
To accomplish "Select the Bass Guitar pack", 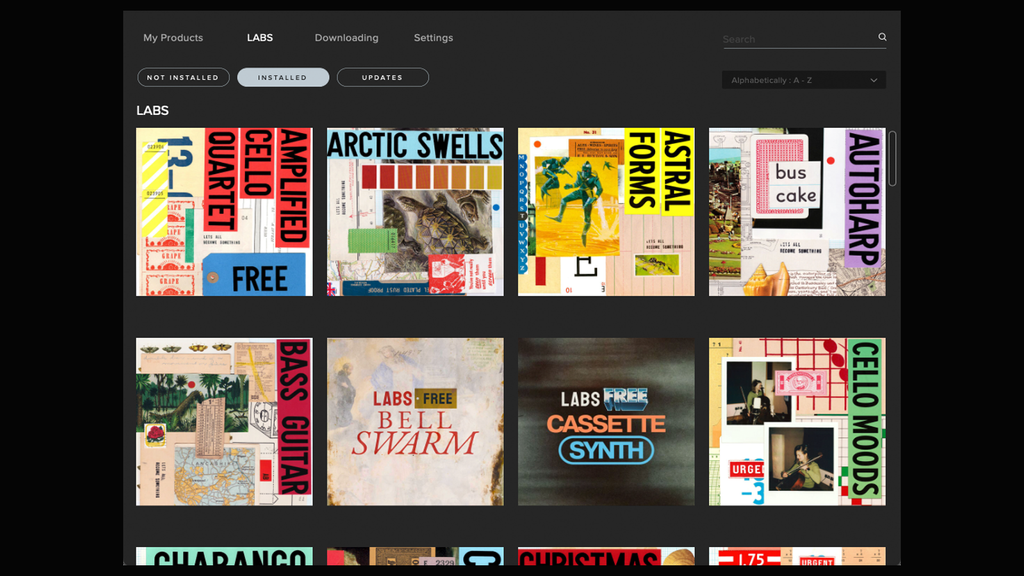I will [x=223, y=421].
